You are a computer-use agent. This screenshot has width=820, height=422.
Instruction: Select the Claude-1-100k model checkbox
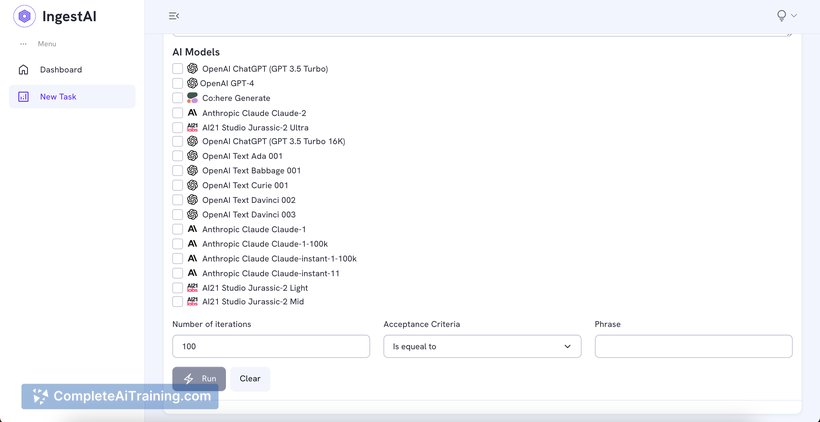tap(178, 244)
